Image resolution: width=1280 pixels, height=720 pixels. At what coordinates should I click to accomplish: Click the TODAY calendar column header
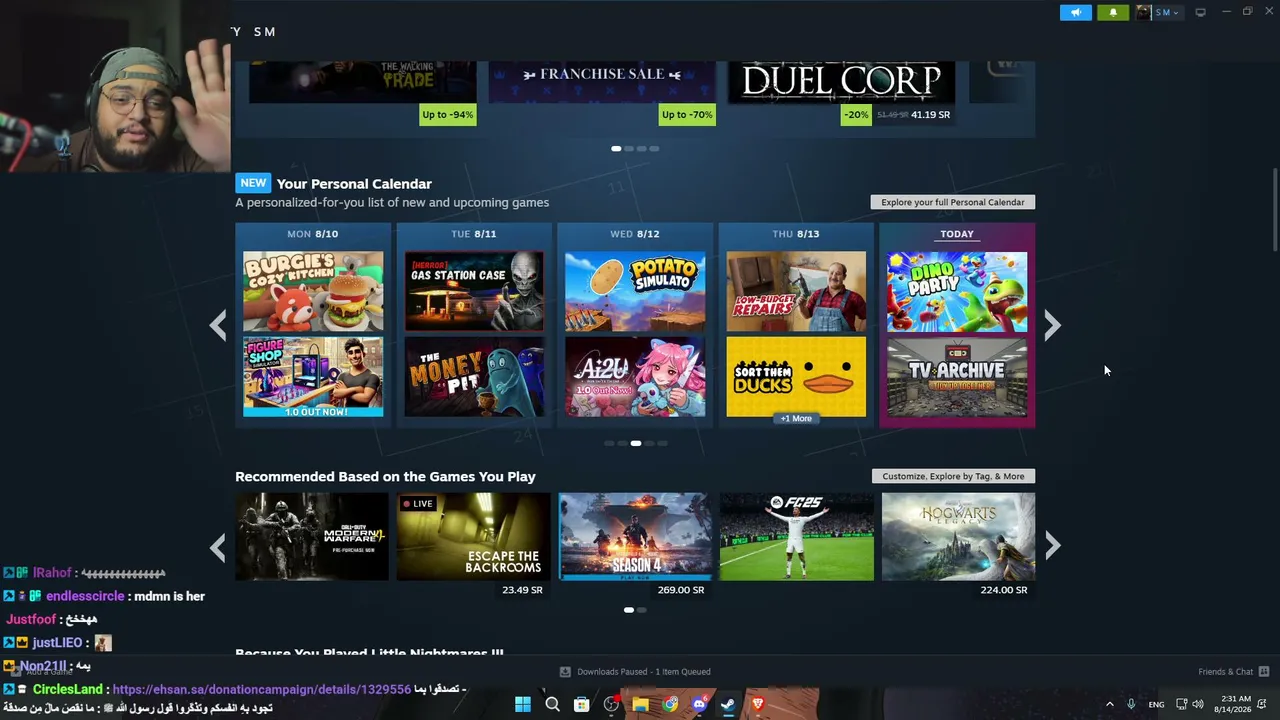[957, 234]
